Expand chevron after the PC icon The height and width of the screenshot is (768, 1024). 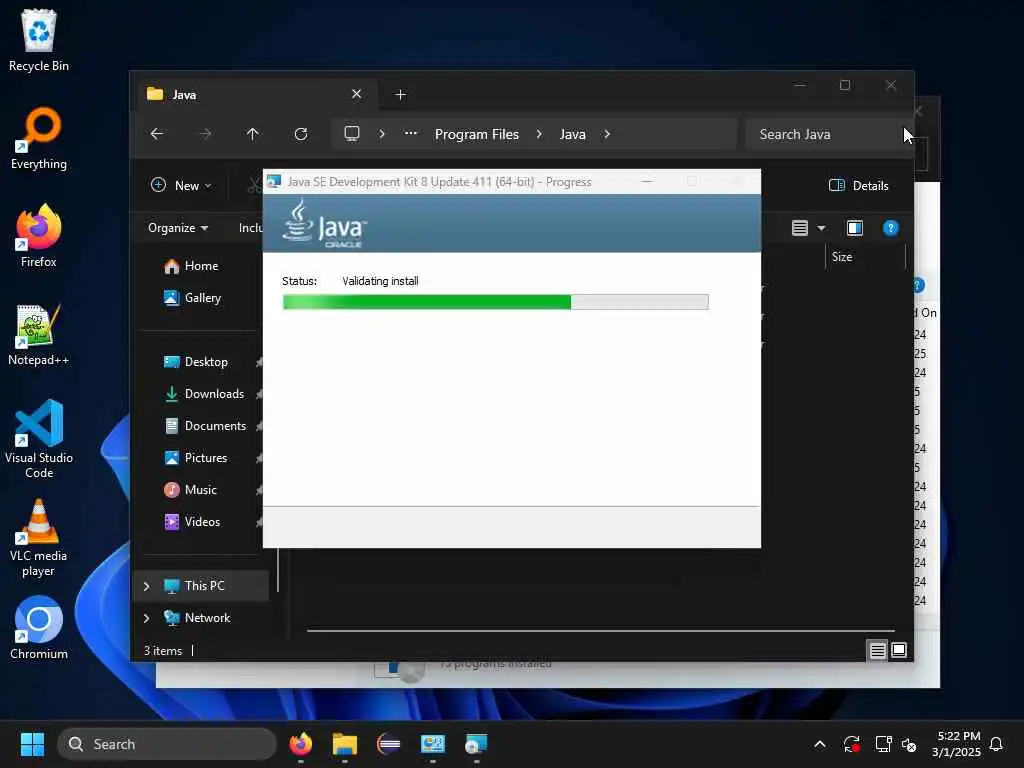(x=382, y=134)
